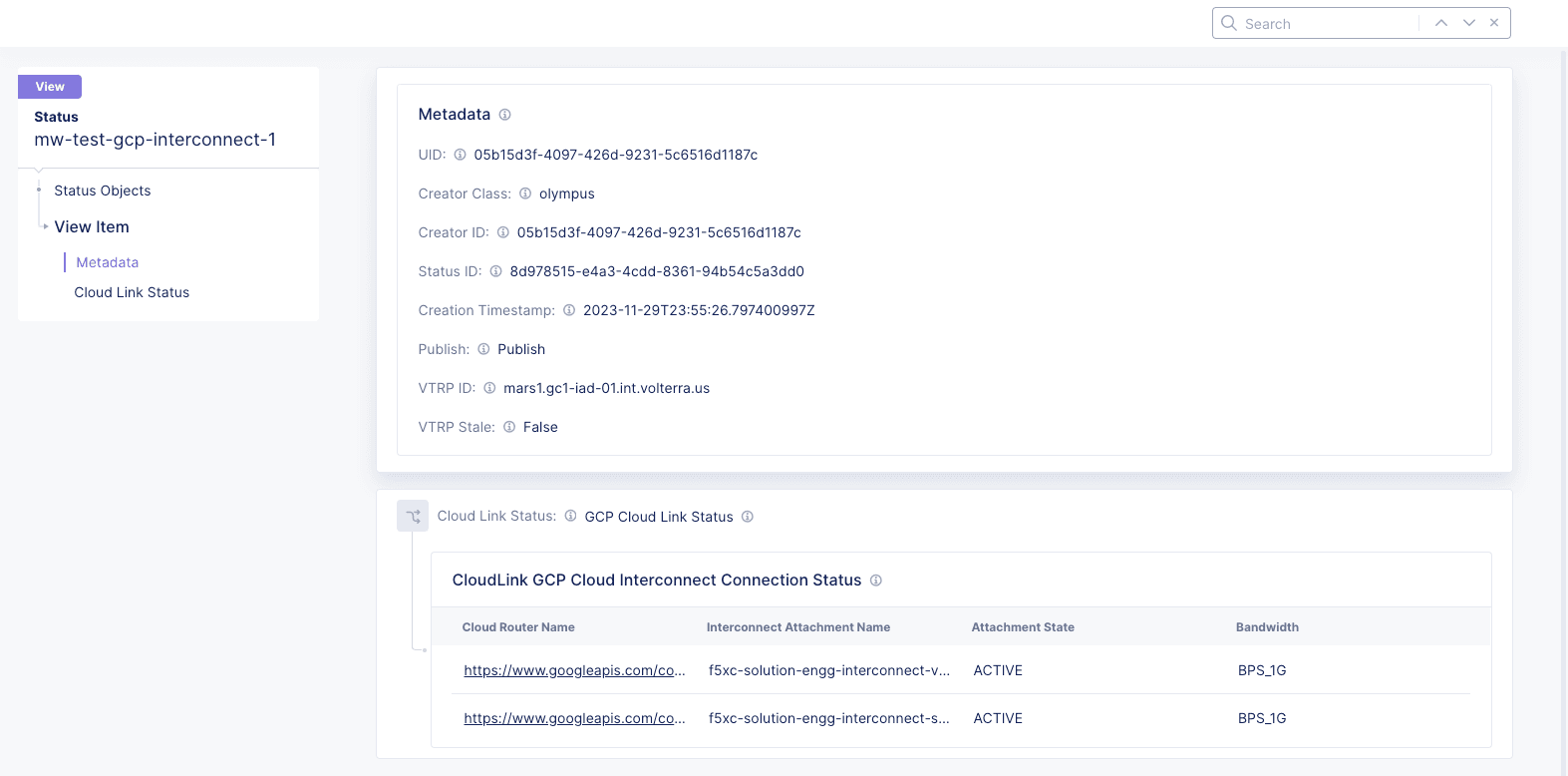Viewport: 1568px width, 776px height.
Task: Type in the Search input field
Action: tap(1326, 24)
